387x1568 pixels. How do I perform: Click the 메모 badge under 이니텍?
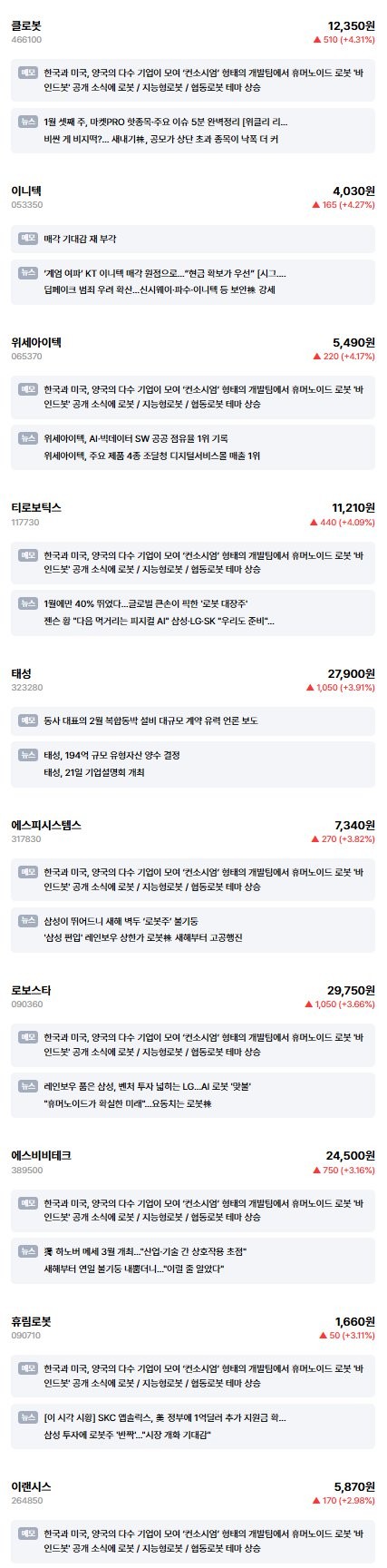[29, 239]
